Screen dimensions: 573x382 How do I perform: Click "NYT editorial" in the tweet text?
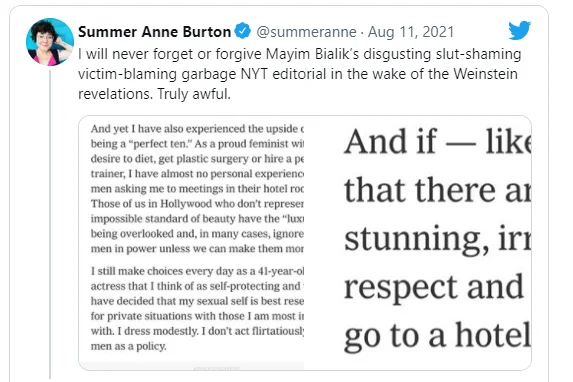(283, 74)
